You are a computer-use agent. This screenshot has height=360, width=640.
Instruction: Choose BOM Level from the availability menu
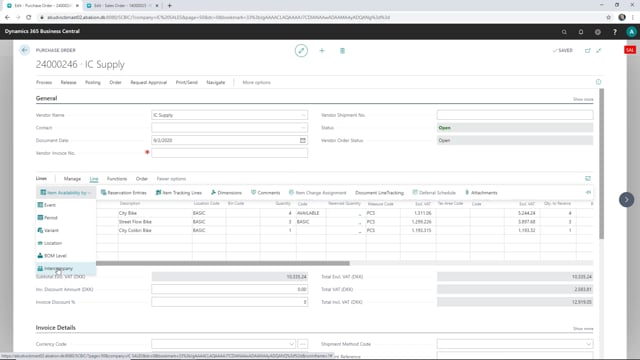click(66, 256)
